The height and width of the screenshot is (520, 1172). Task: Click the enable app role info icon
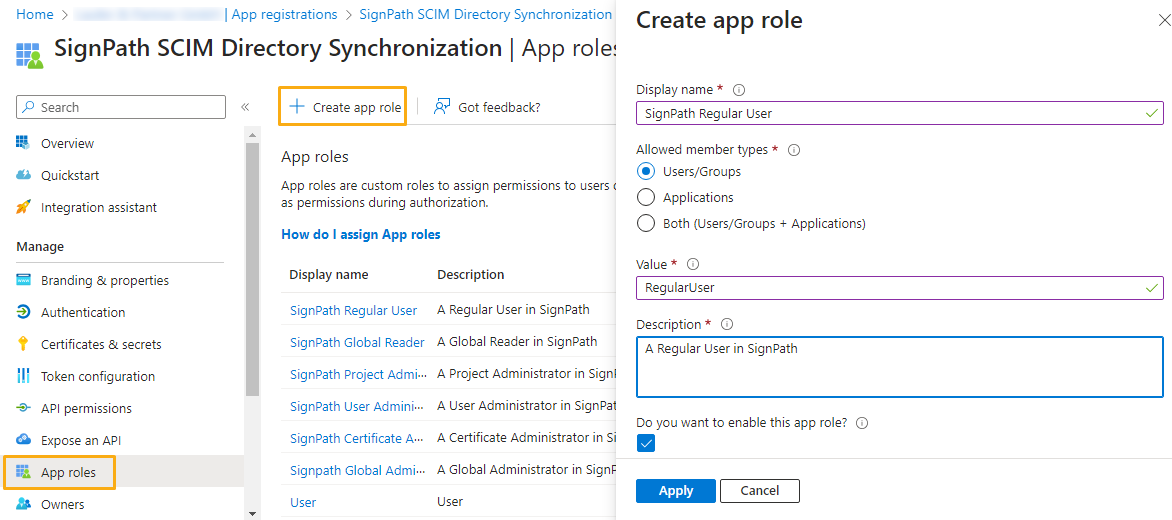(862, 423)
